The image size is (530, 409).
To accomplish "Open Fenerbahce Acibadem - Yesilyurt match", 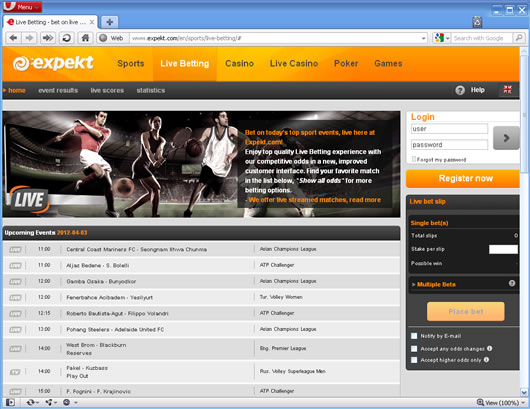I will pos(110,297).
